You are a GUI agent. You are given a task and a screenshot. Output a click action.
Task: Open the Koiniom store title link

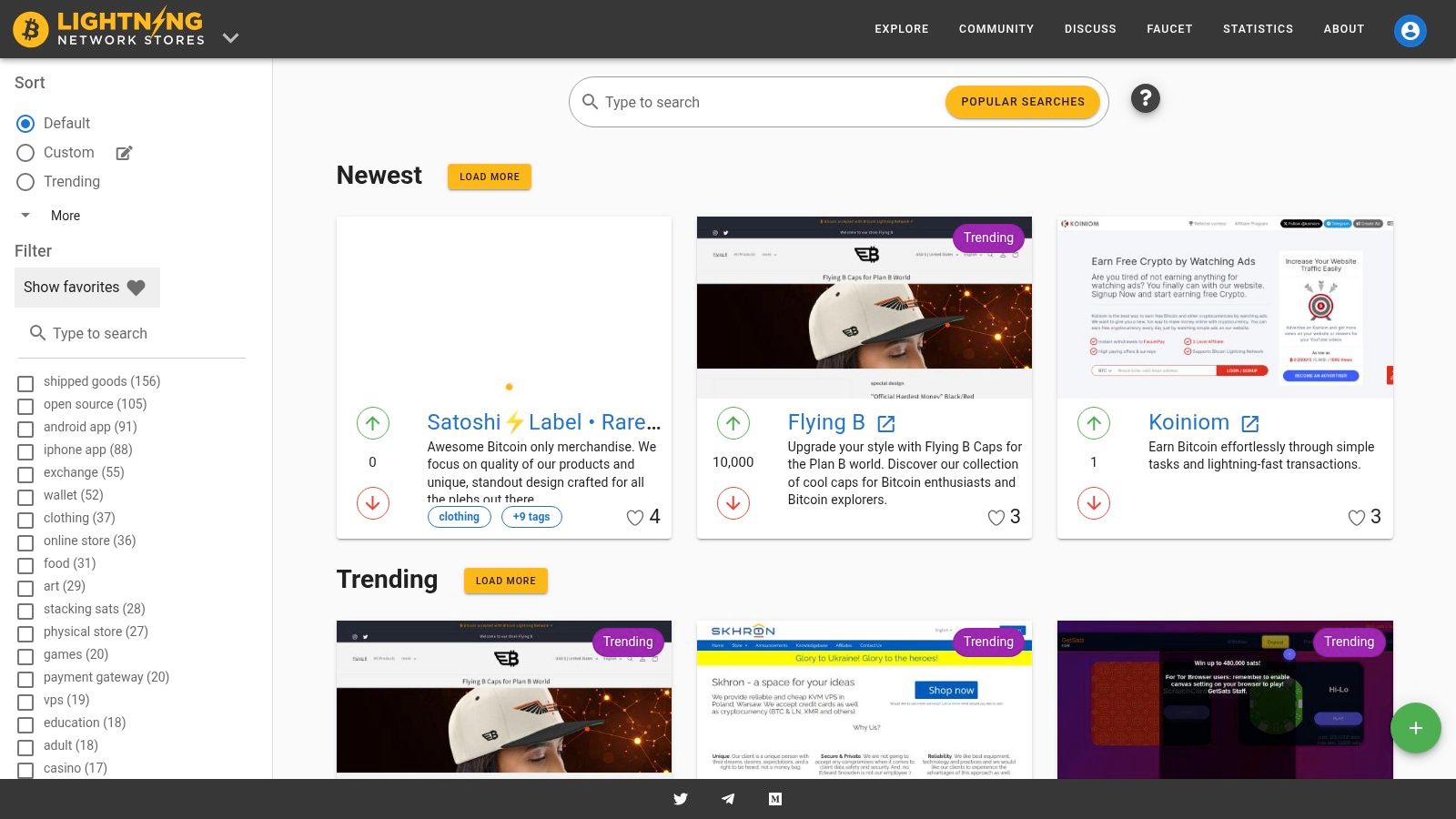(x=1188, y=422)
